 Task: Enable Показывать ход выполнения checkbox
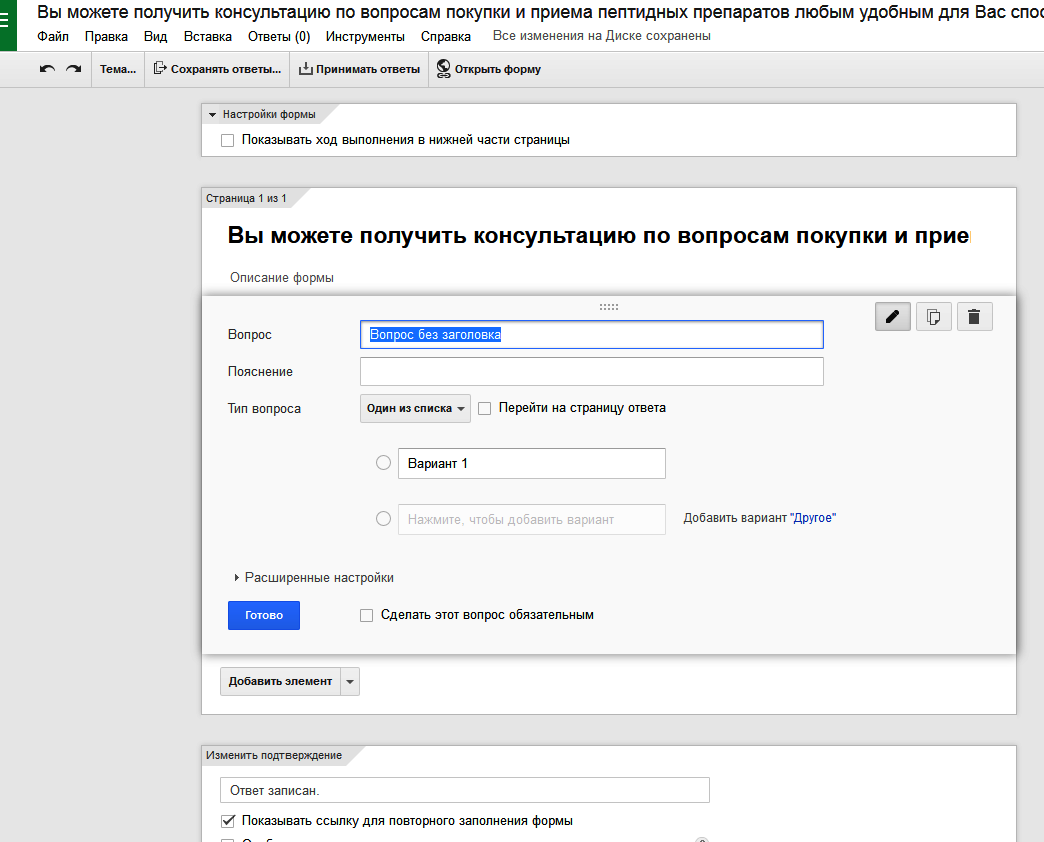pyautogui.click(x=228, y=140)
